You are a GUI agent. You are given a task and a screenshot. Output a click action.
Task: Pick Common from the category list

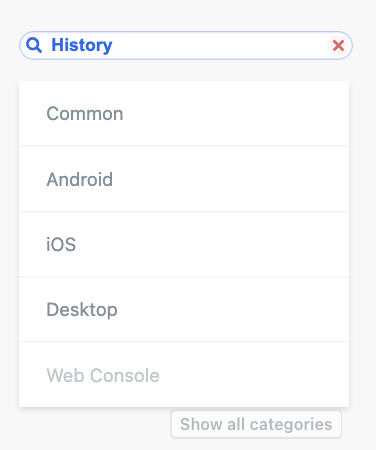coord(184,113)
